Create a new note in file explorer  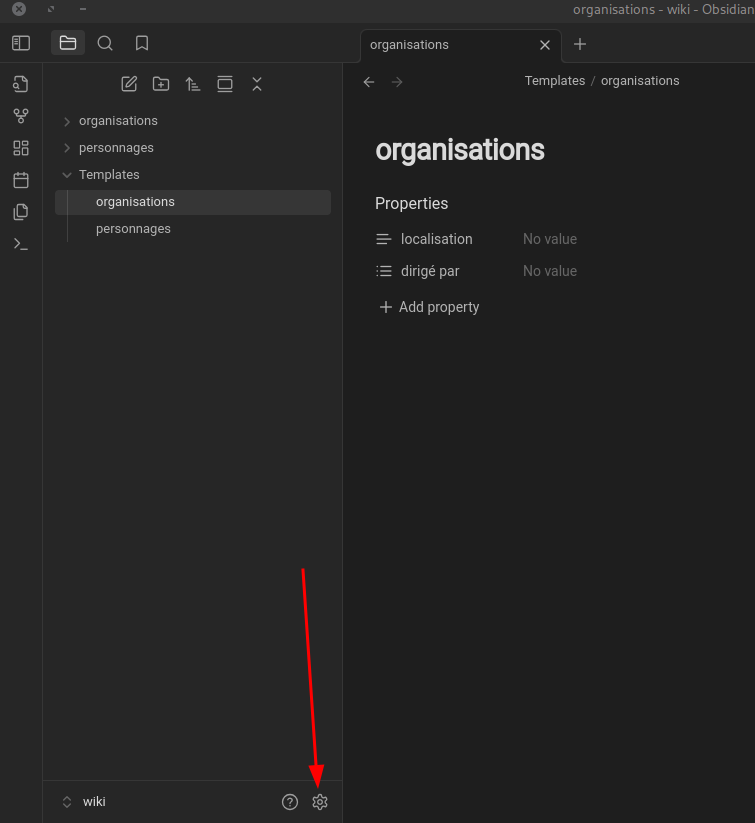129,84
